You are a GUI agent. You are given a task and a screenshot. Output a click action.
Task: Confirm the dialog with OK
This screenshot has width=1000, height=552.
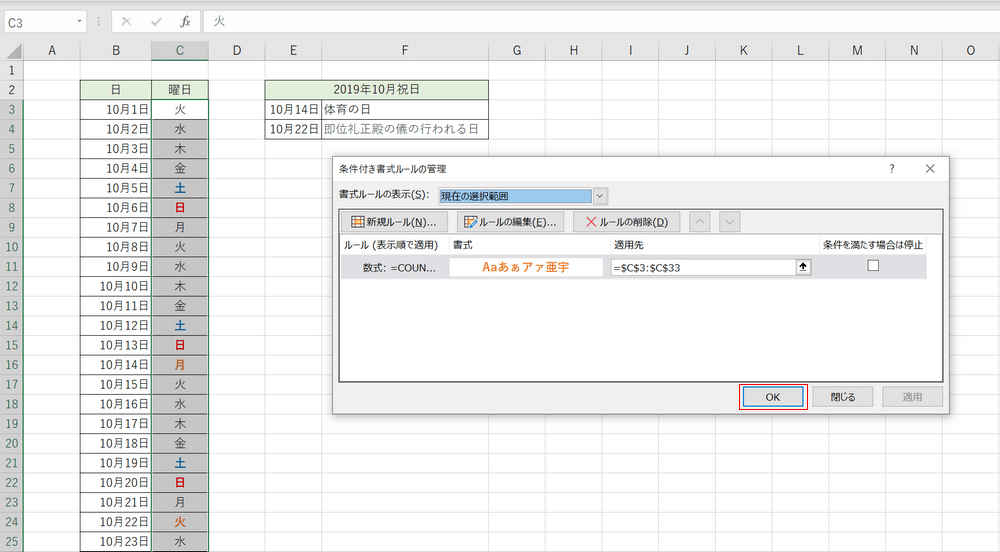(772, 397)
